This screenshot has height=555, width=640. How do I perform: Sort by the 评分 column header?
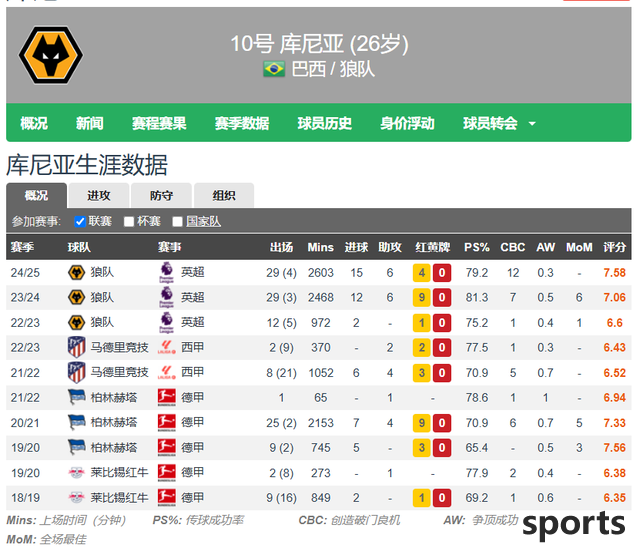pyautogui.click(x=614, y=247)
